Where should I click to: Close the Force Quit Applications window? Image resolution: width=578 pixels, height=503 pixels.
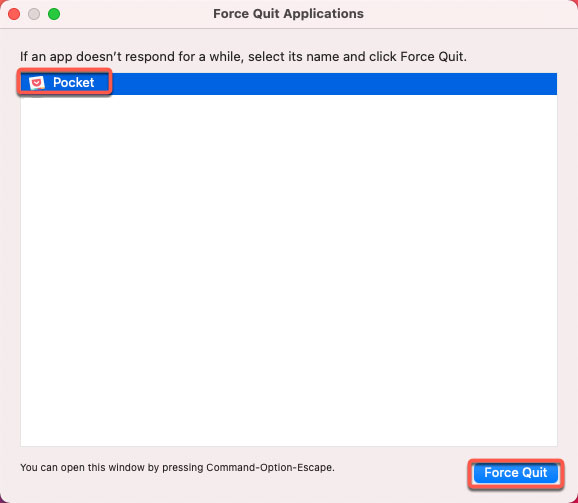click(14, 14)
